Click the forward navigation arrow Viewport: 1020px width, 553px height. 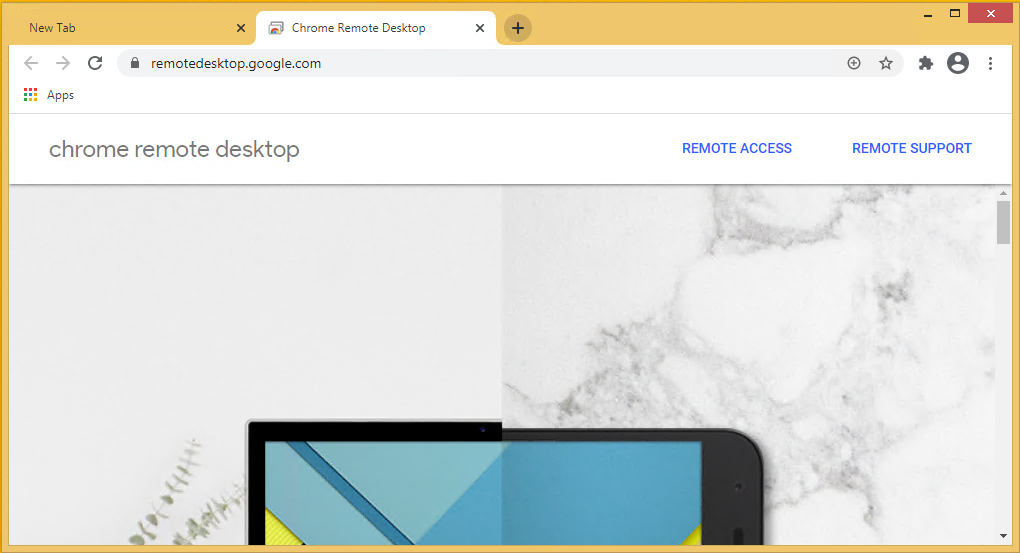coord(63,63)
